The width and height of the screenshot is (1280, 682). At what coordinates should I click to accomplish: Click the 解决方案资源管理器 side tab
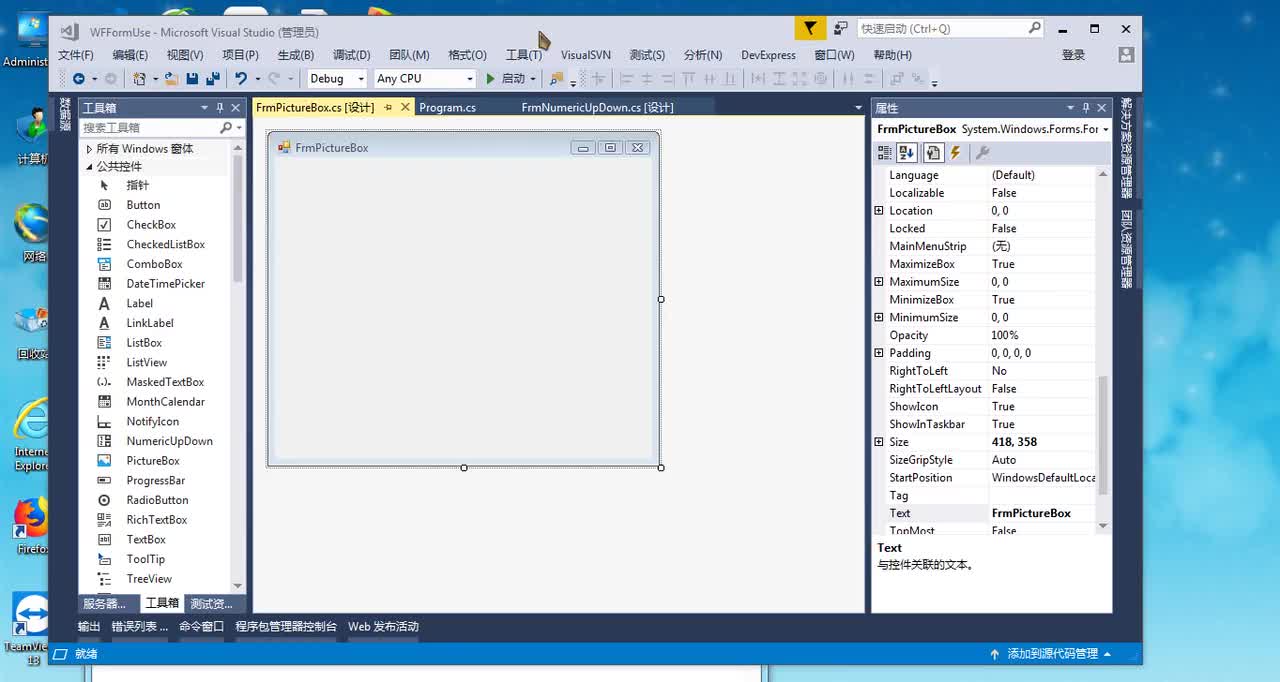(1126, 150)
